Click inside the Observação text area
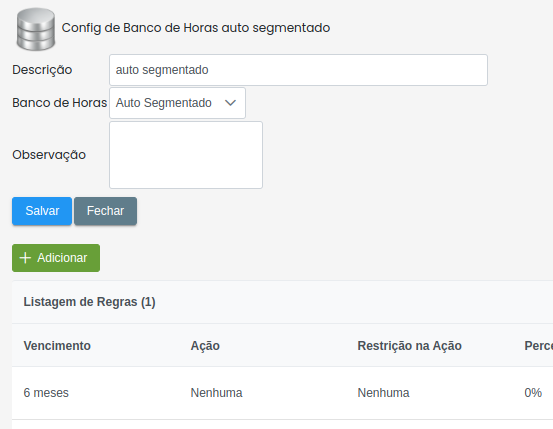 tap(186, 155)
